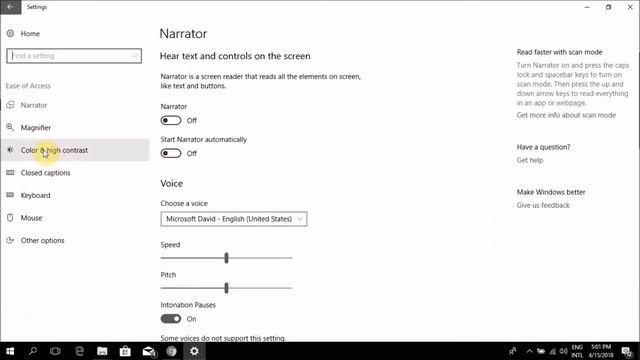Click the Mouse sidebar icon
This screenshot has height=360, width=640.
coord(10,218)
